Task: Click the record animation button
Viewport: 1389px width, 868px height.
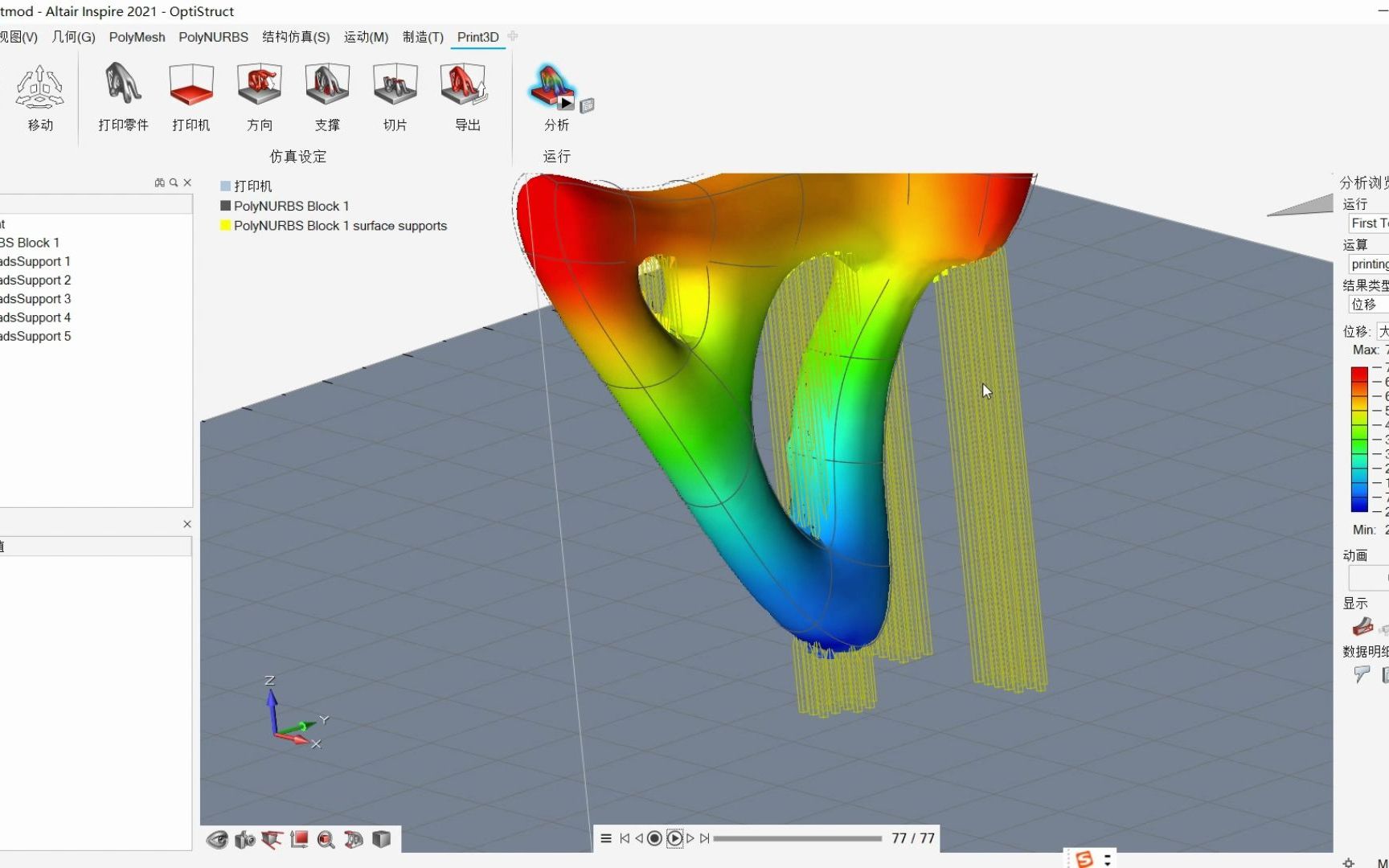Action: (654, 838)
